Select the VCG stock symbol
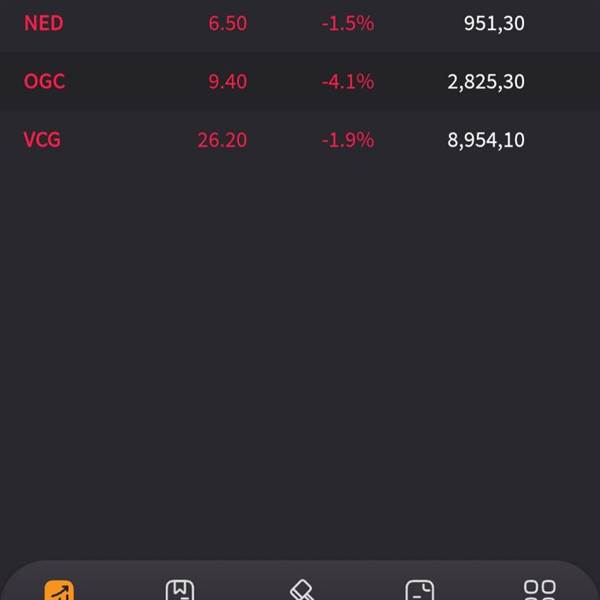 [42, 140]
